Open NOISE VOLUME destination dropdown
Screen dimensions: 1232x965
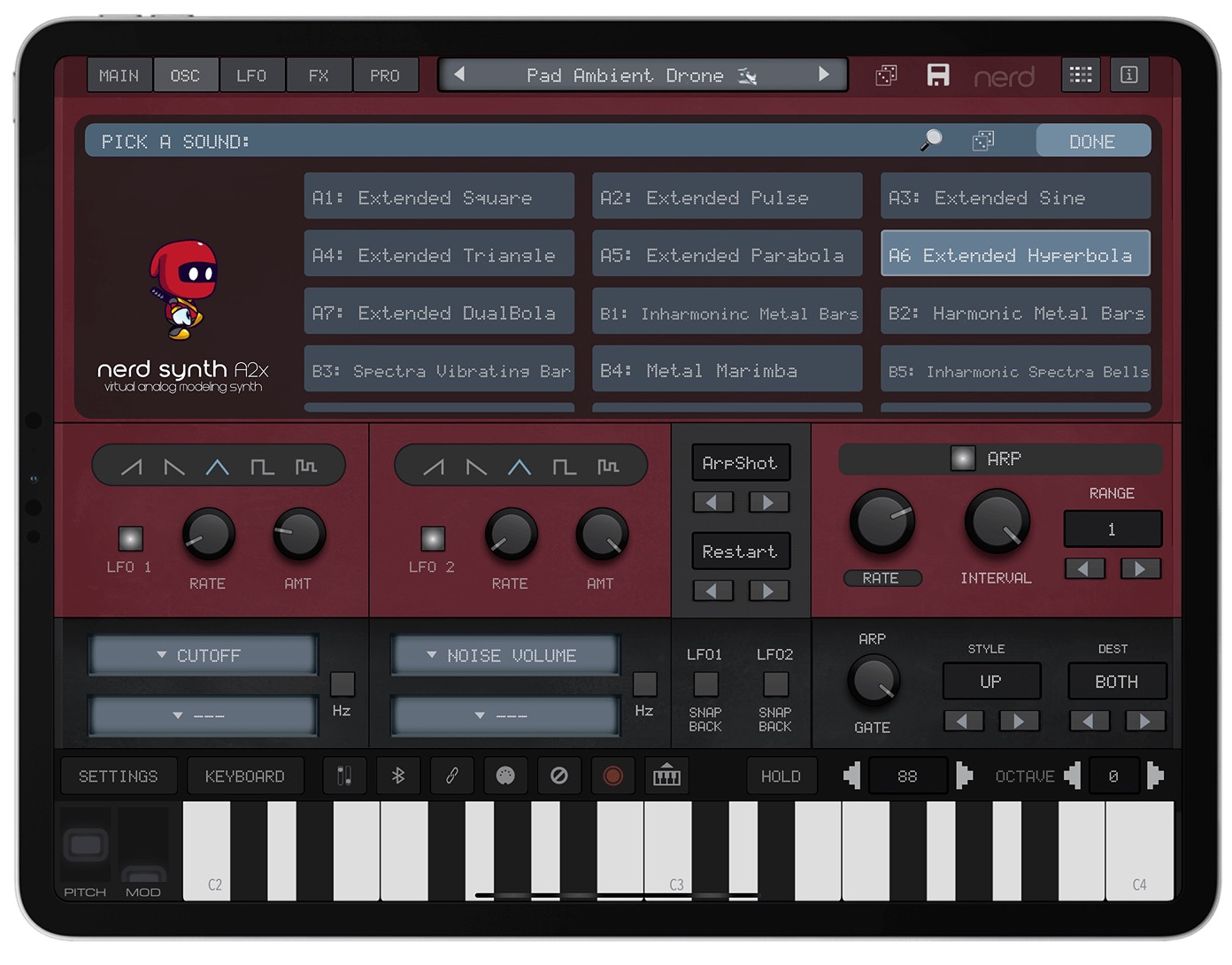(x=505, y=655)
